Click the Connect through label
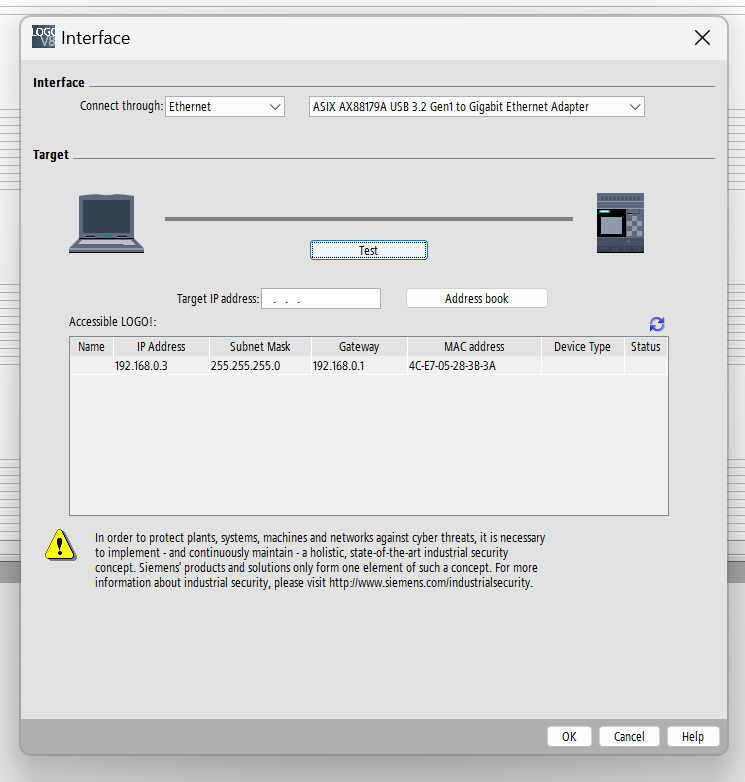Screen dimensions: 745x782 click(x=121, y=106)
